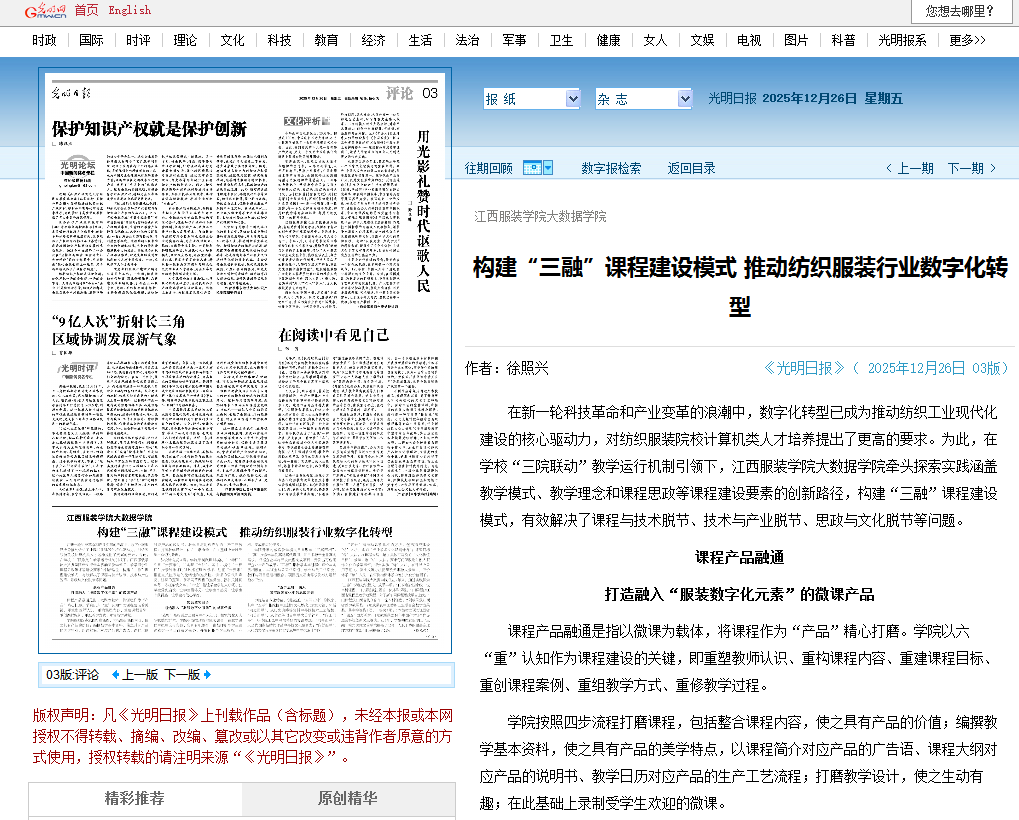Go to previous issue with 上一期

point(910,168)
